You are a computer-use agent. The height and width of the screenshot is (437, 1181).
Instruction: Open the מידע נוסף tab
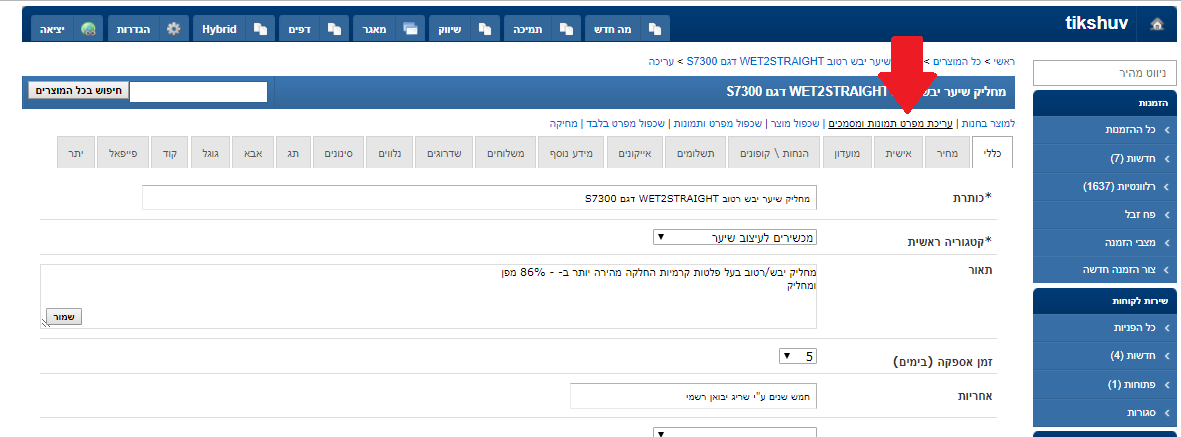click(569, 152)
